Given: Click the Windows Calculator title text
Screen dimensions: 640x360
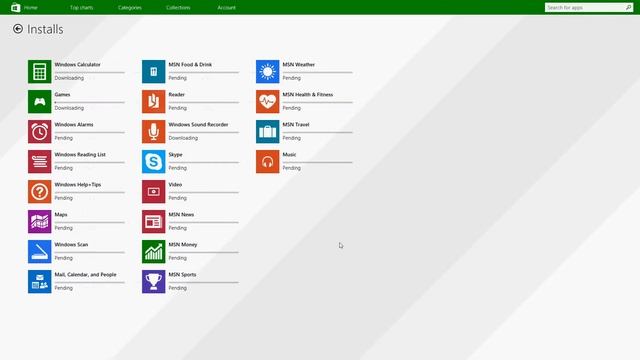Looking at the screenshot, I should (x=77, y=64).
